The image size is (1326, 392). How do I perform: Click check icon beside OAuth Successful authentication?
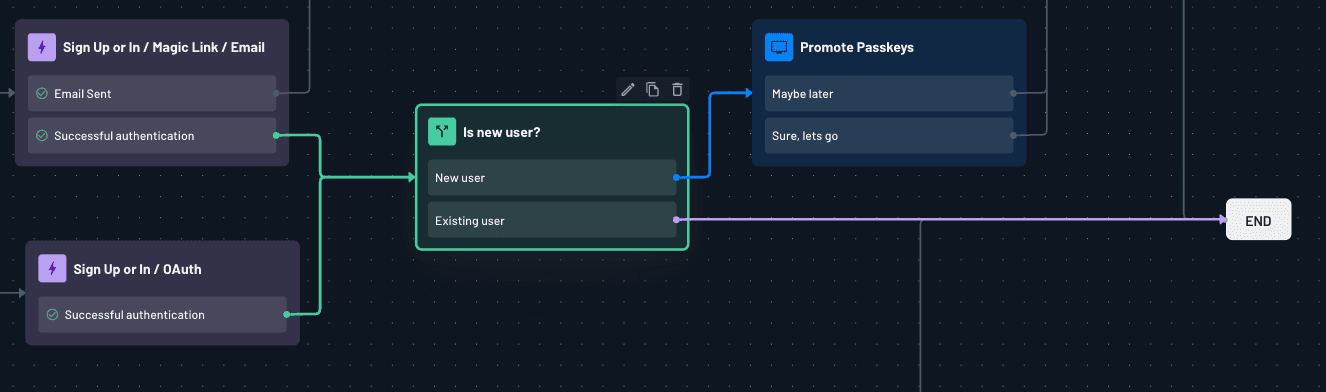click(x=52, y=315)
